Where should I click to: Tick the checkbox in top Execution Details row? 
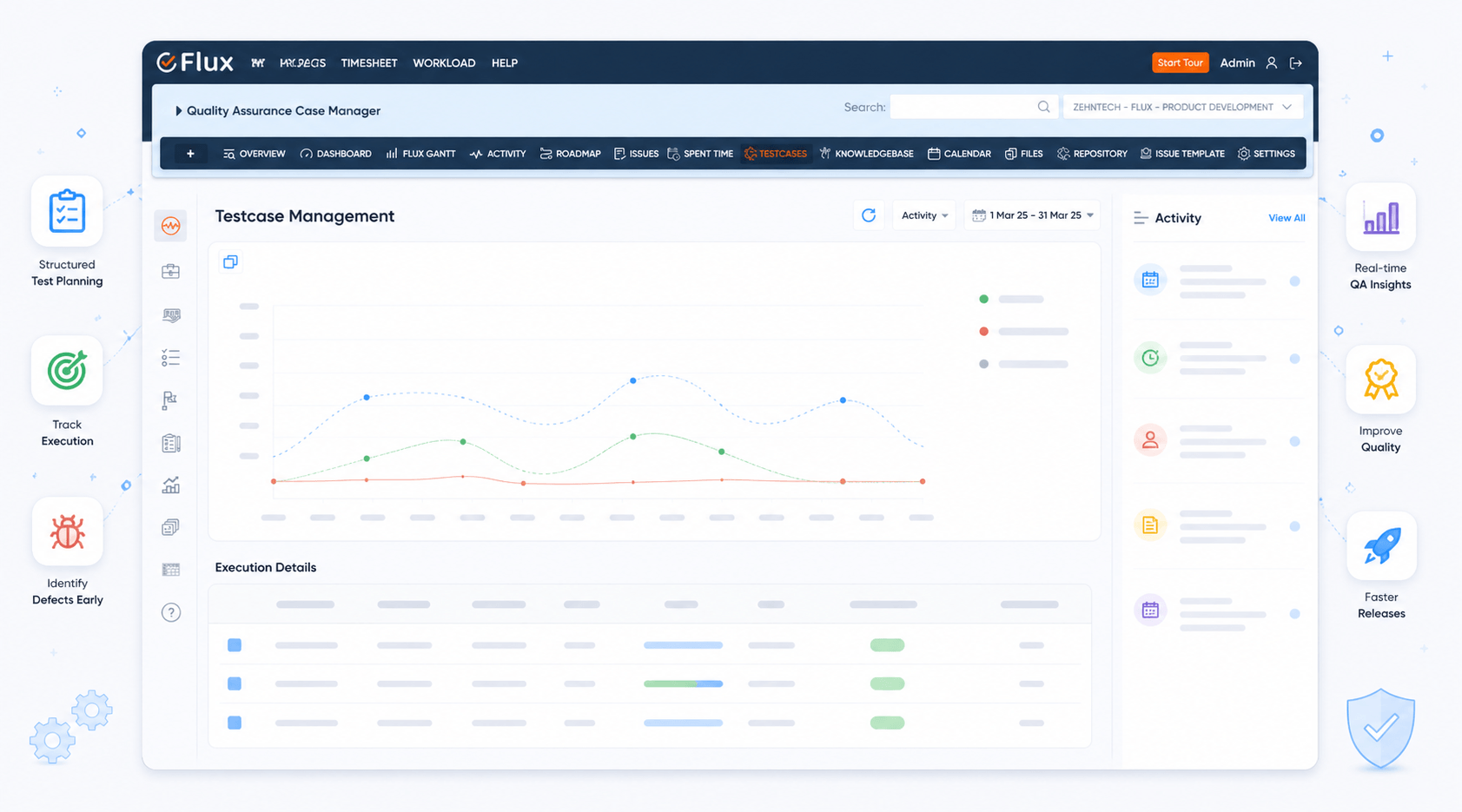(235, 645)
